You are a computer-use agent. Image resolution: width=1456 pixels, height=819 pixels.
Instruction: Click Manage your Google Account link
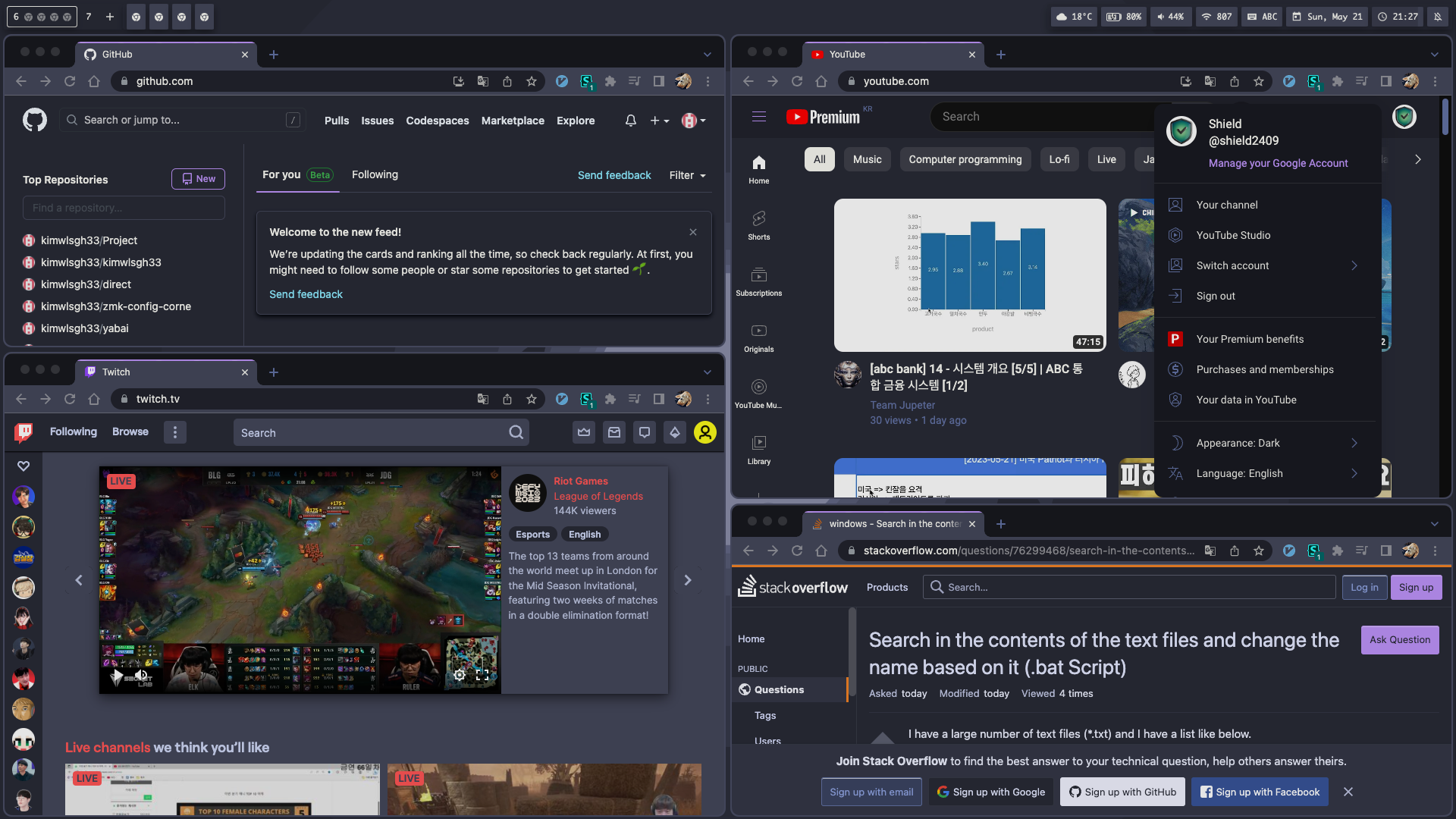1278,163
